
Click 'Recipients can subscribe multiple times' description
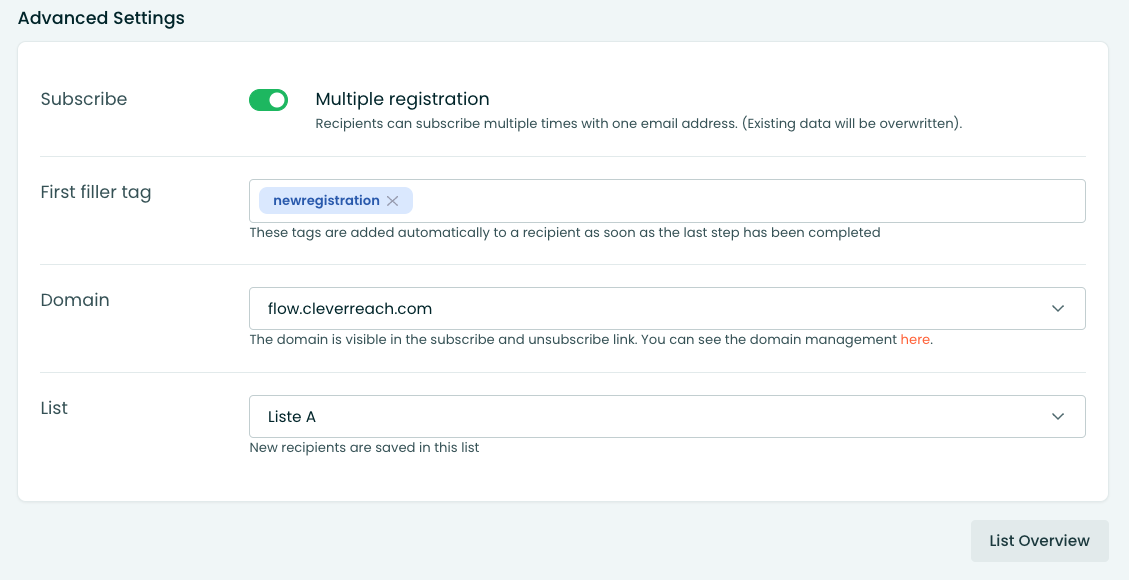point(638,124)
